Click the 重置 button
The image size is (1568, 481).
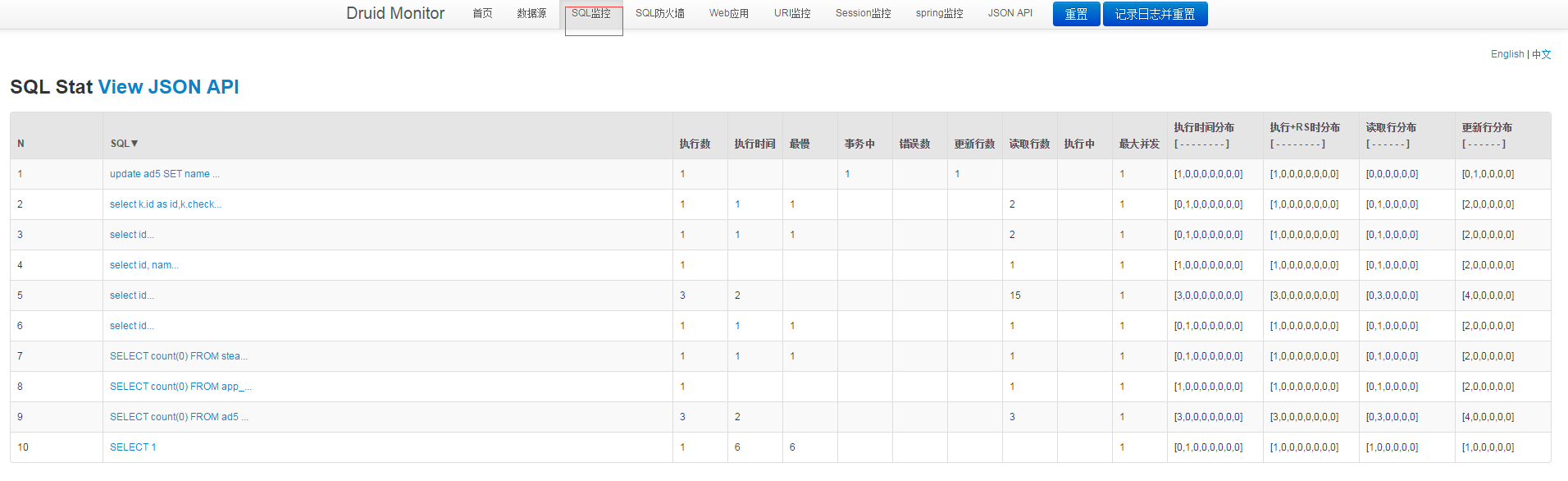(1076, 14)
